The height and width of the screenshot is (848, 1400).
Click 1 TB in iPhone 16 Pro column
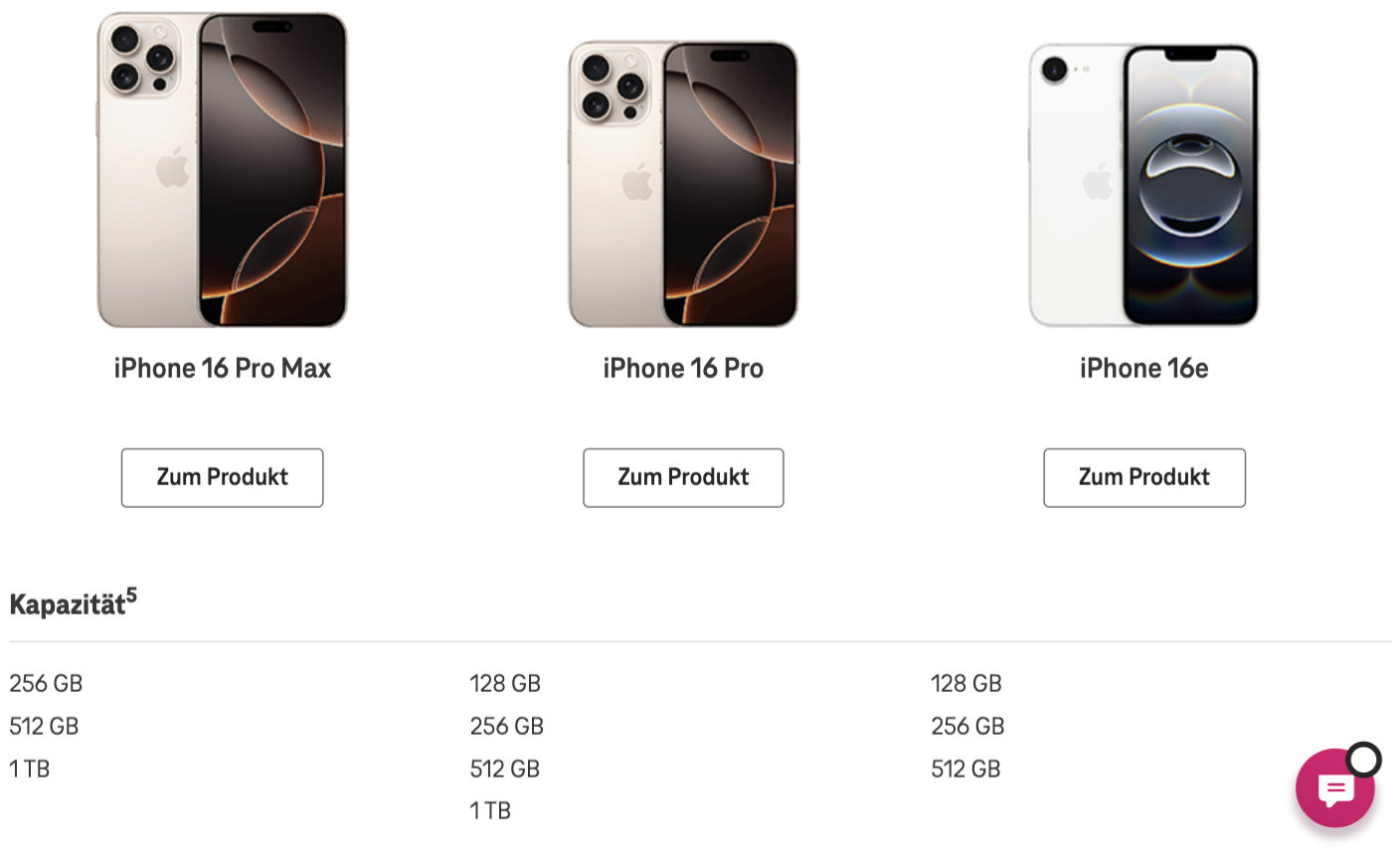490,811
